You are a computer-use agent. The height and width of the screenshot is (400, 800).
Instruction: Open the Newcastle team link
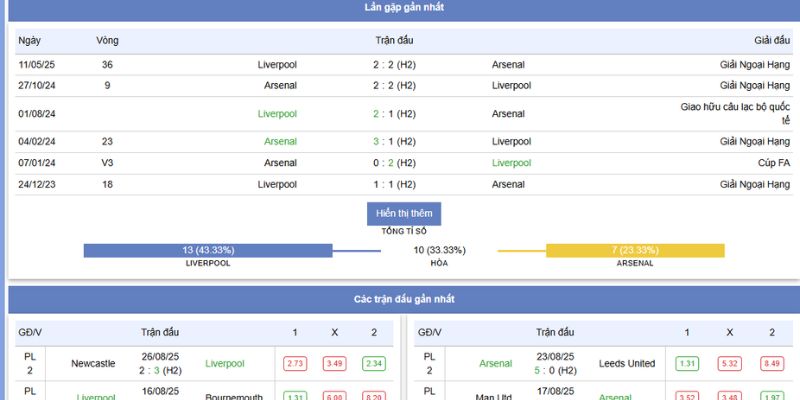tap(93, 364)
